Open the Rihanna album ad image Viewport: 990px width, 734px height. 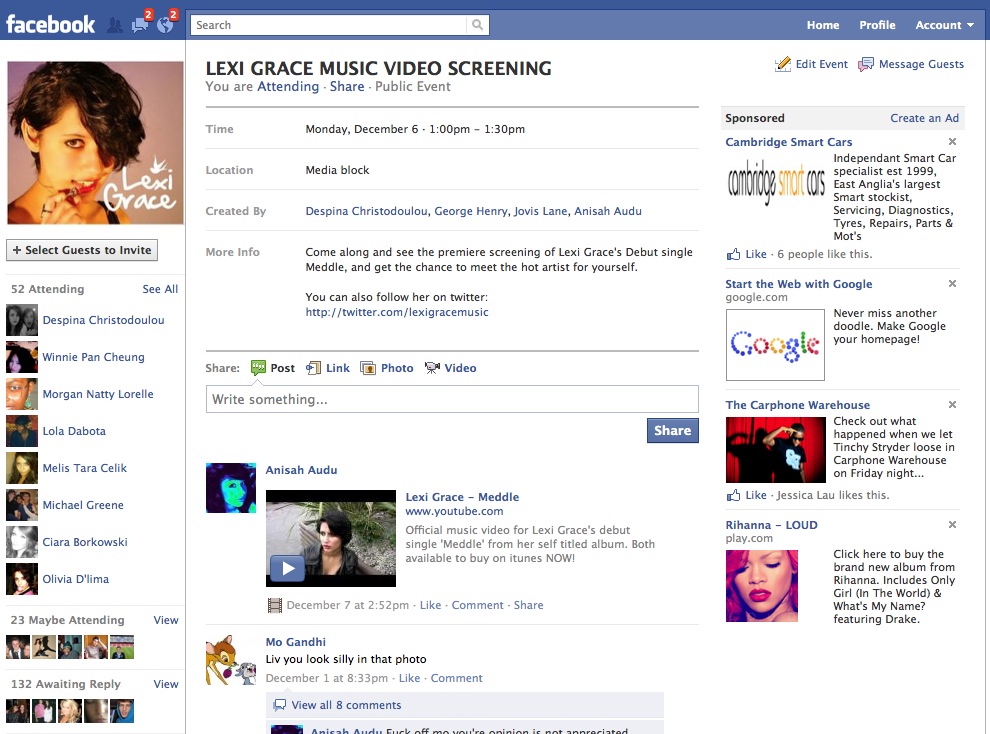[x=762, y=586]
